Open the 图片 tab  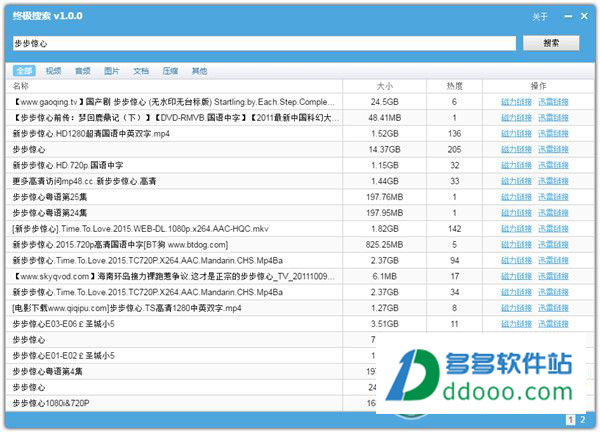112,71
